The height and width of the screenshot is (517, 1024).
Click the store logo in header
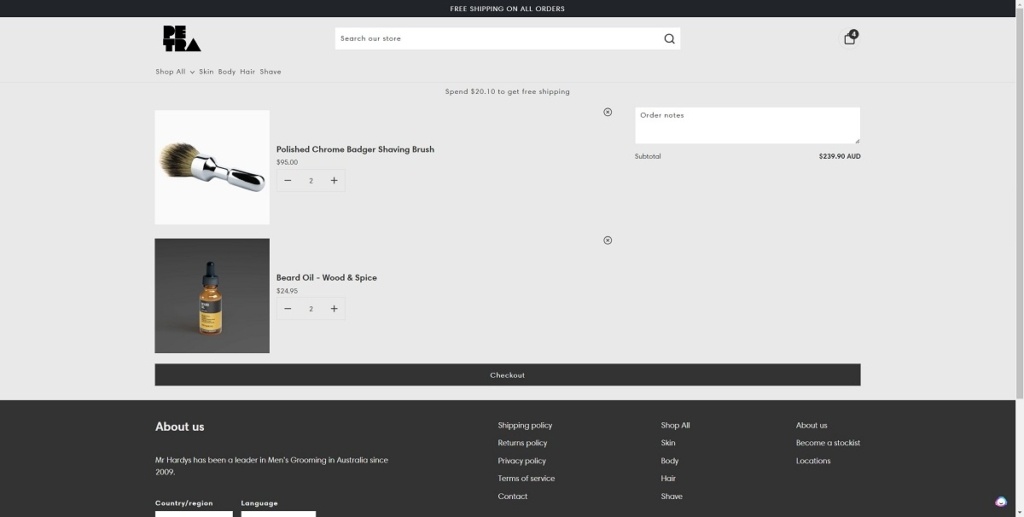tap(182, 39)
